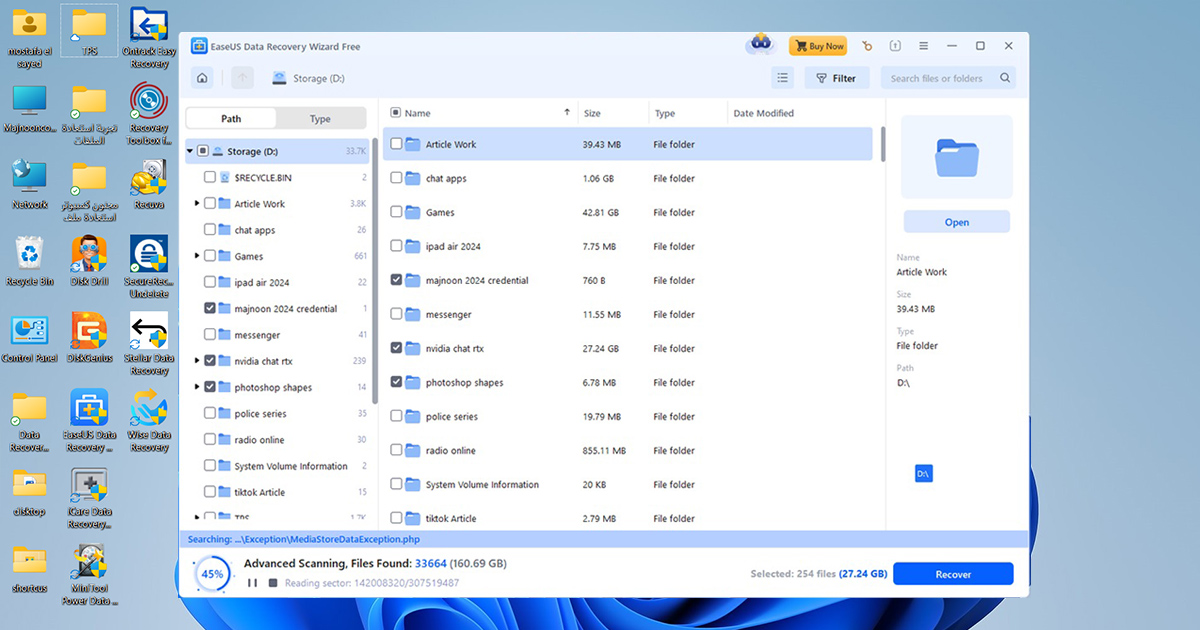Expand Article Work in the tree
The image size is (1200, 630).
[197, 204]
